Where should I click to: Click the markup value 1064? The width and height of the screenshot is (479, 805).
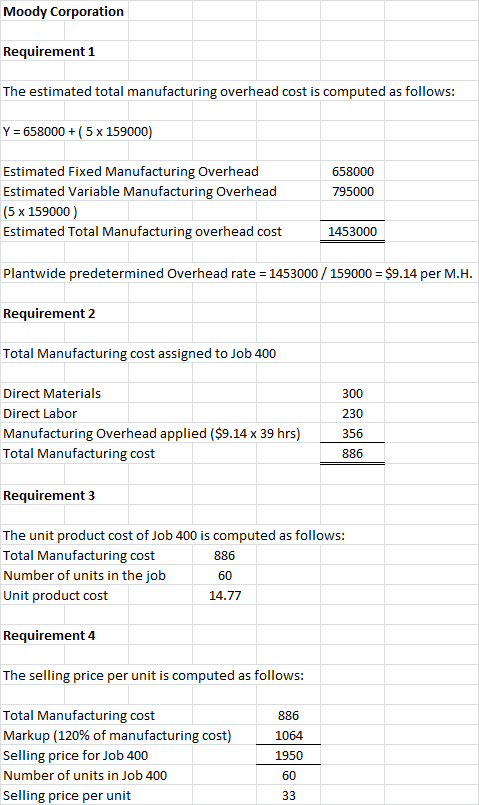289,736
